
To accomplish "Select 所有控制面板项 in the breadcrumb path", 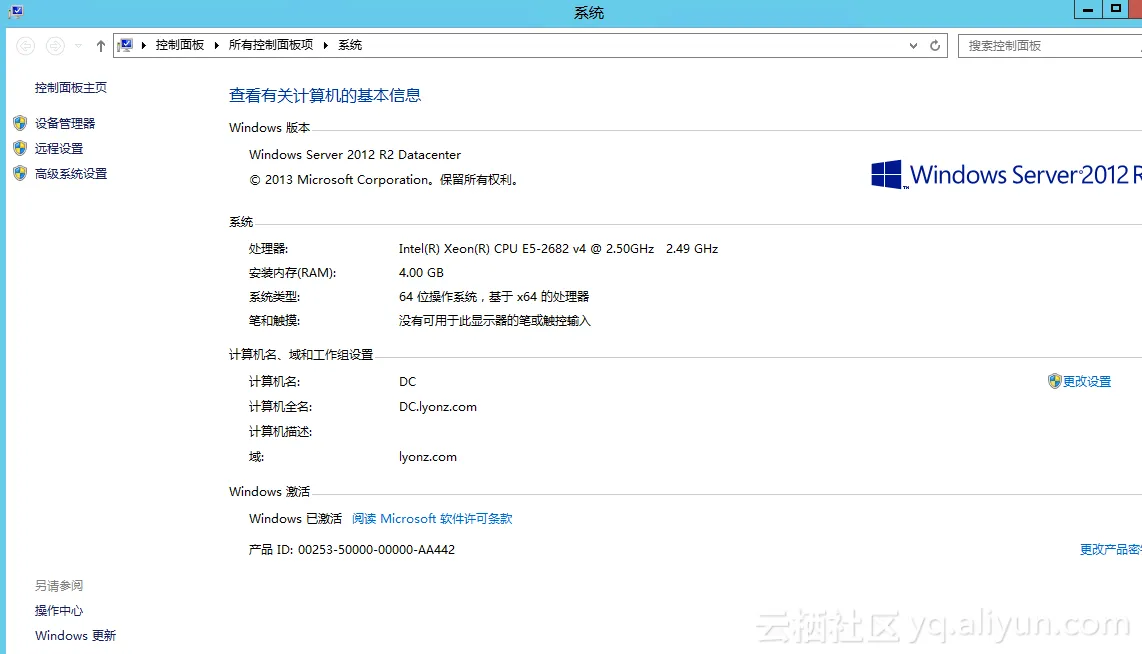I will pyautogui.click(x=270, y=45).
